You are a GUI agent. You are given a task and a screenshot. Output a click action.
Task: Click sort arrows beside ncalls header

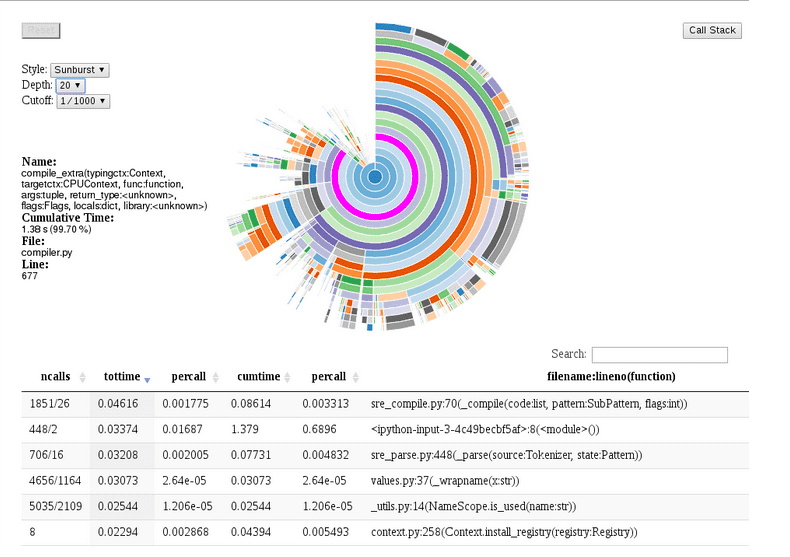pos(78,378)
